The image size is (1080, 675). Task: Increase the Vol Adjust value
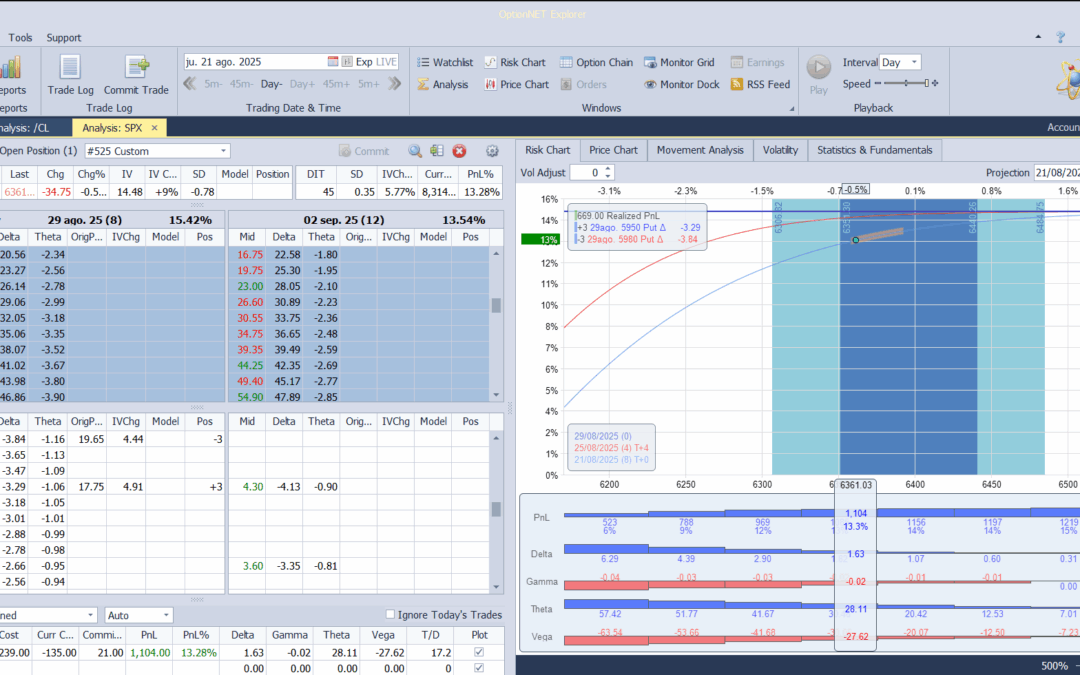[608, 169]
